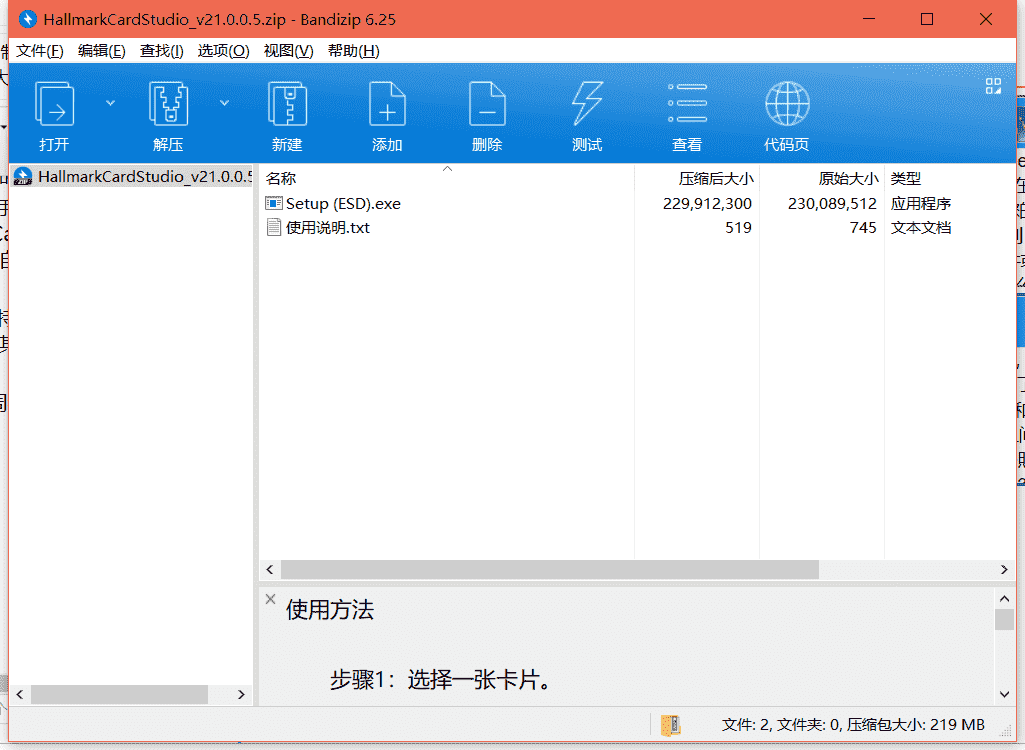Click original size 230,089,512 cell

[x=832, y=204]
